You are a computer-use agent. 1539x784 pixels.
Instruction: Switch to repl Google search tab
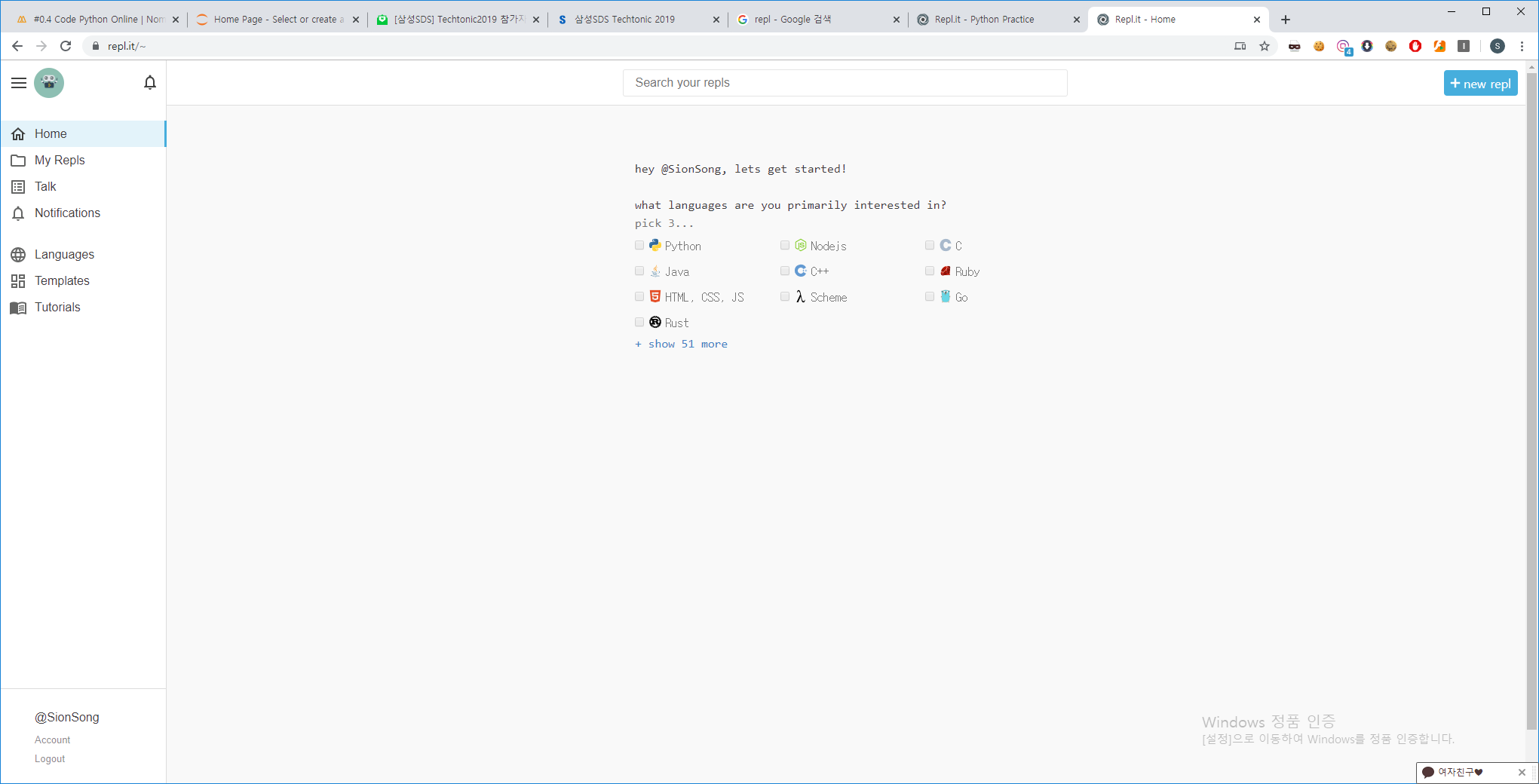coord(818,20)
